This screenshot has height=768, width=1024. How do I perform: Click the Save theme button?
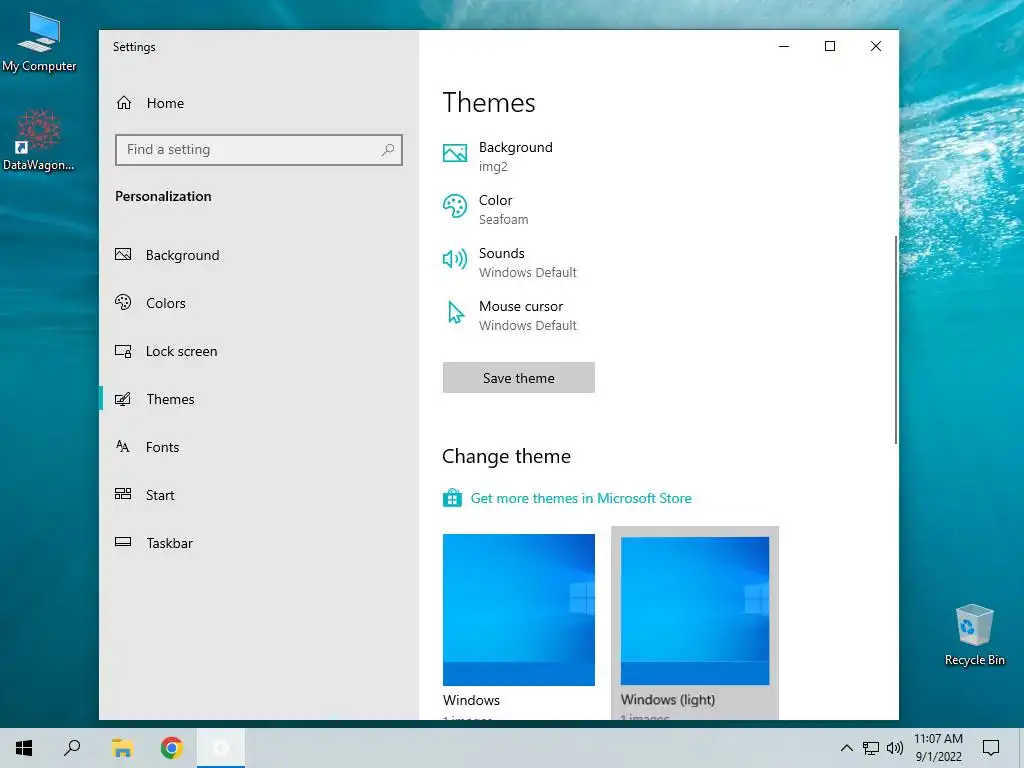click(x=519, y=377)
